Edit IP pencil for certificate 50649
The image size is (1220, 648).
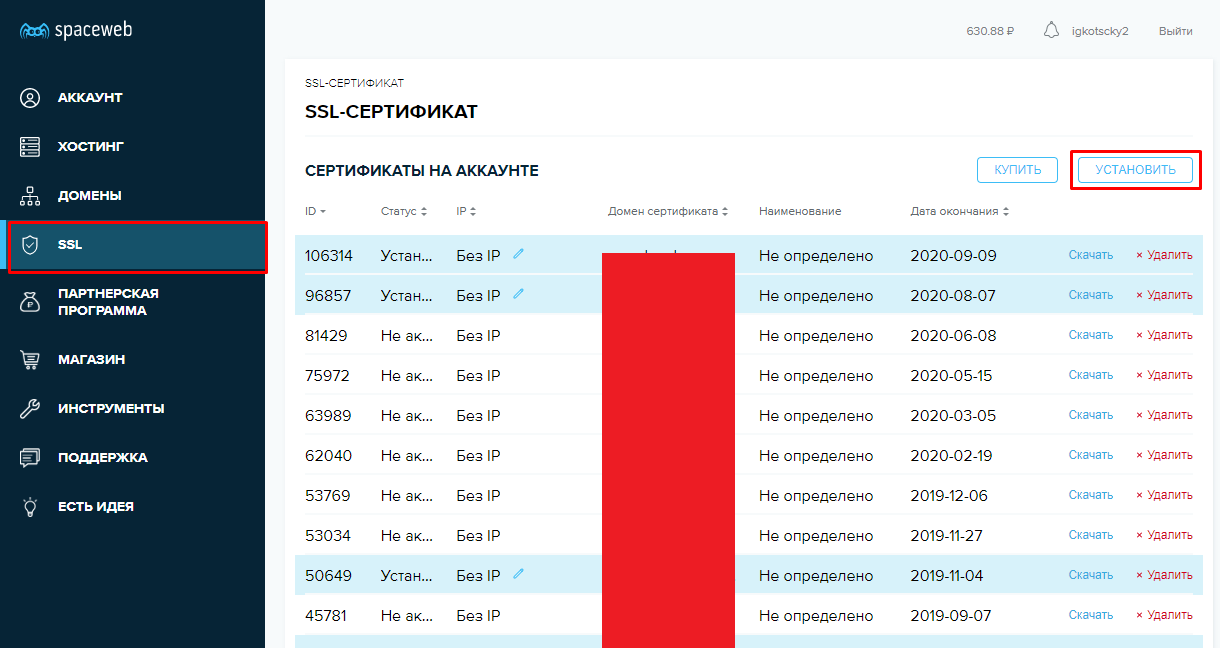tap(518, 574)
